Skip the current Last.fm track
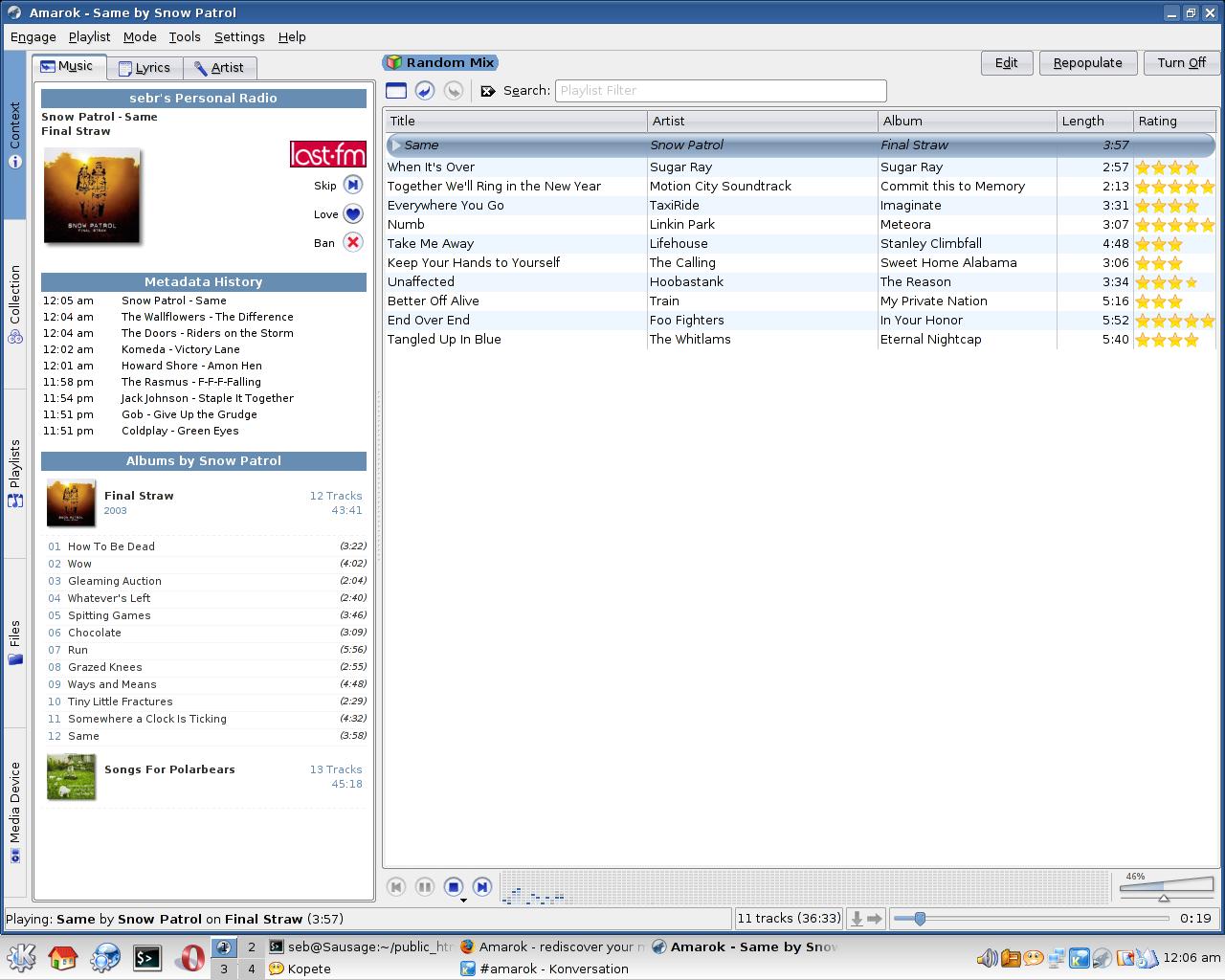Screen dimensions: 1225x980 pos(353,185)
